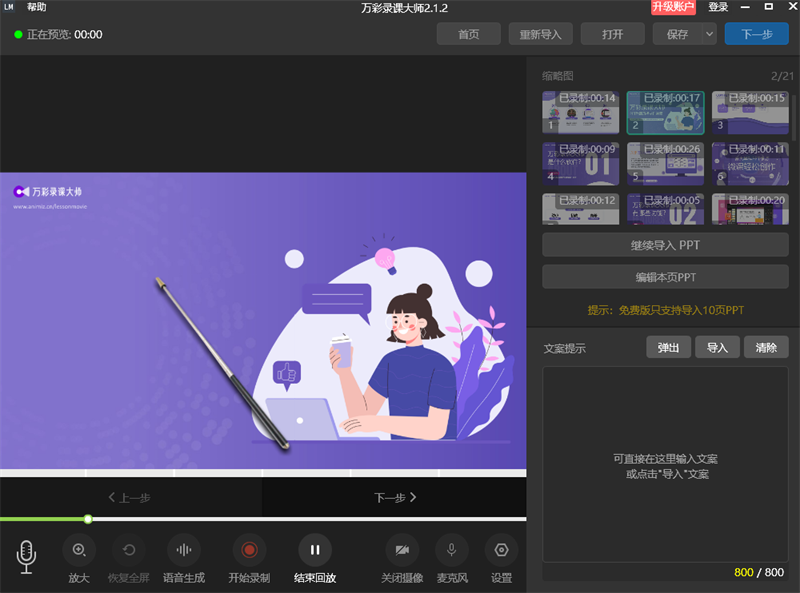
Task: Start recording with 开始录制 button
Action: click(249, 550)
